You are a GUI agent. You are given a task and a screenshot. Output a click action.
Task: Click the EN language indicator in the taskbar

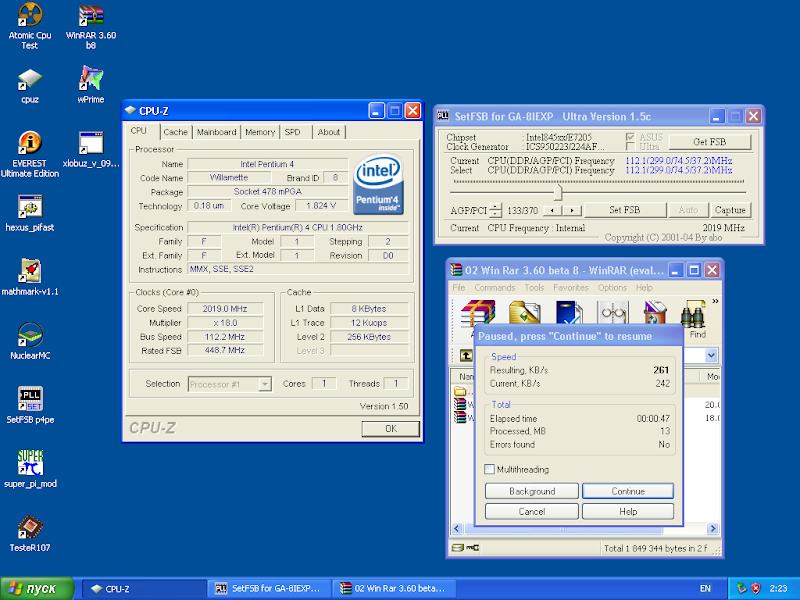(705, 588)
